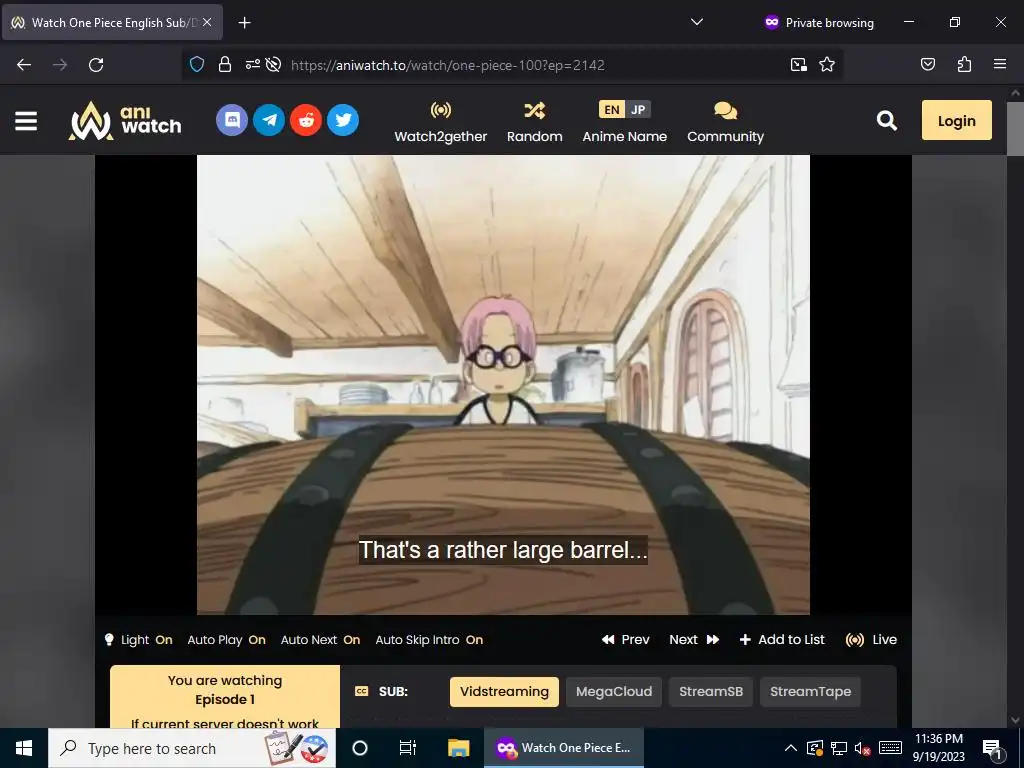
Task: Toggle the Light On setting
Action: pyautogui.click(x=138, y=640)
